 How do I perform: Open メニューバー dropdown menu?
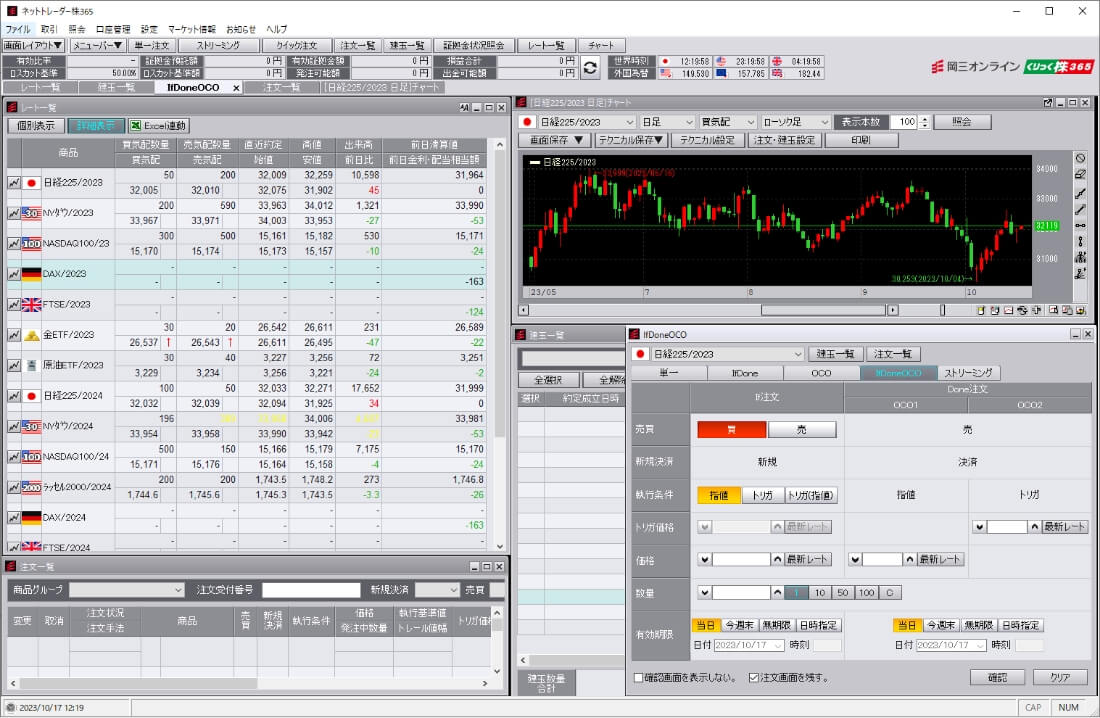pos(98,46)
